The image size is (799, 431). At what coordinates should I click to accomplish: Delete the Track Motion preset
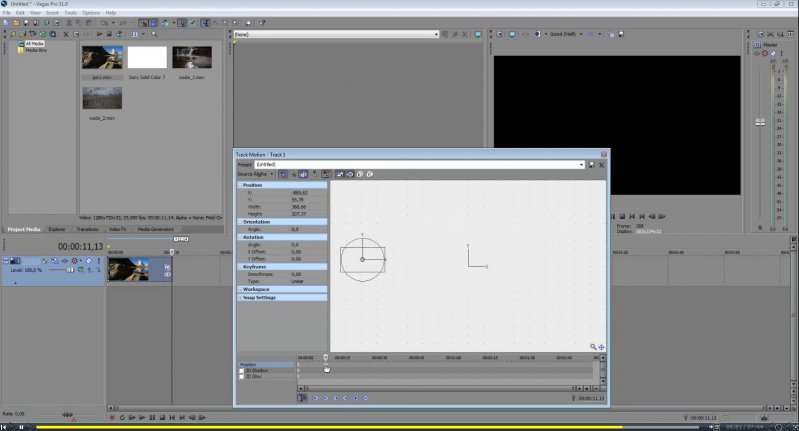coord(602,165)
